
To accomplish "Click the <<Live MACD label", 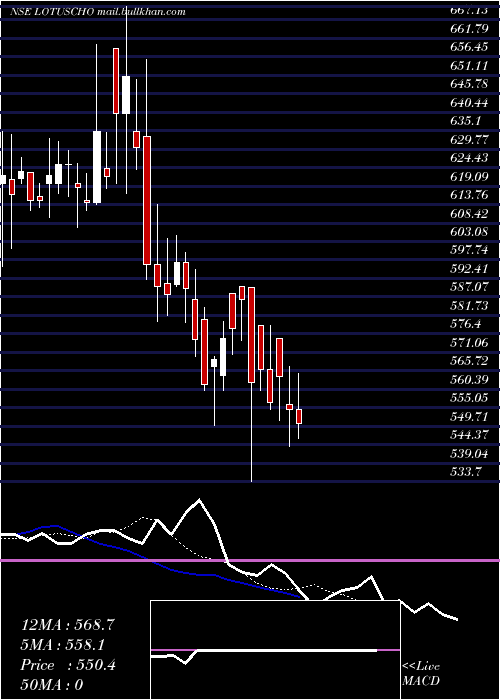I will click(421, 674).
